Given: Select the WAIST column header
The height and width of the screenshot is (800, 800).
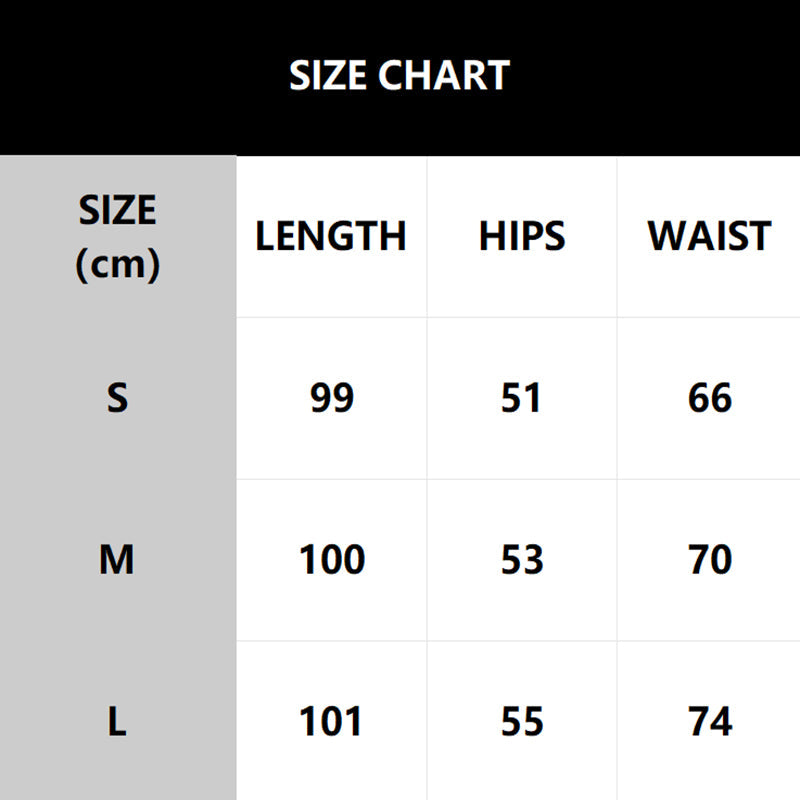Looking at the screenshot, I should click(x=710, y=237).
